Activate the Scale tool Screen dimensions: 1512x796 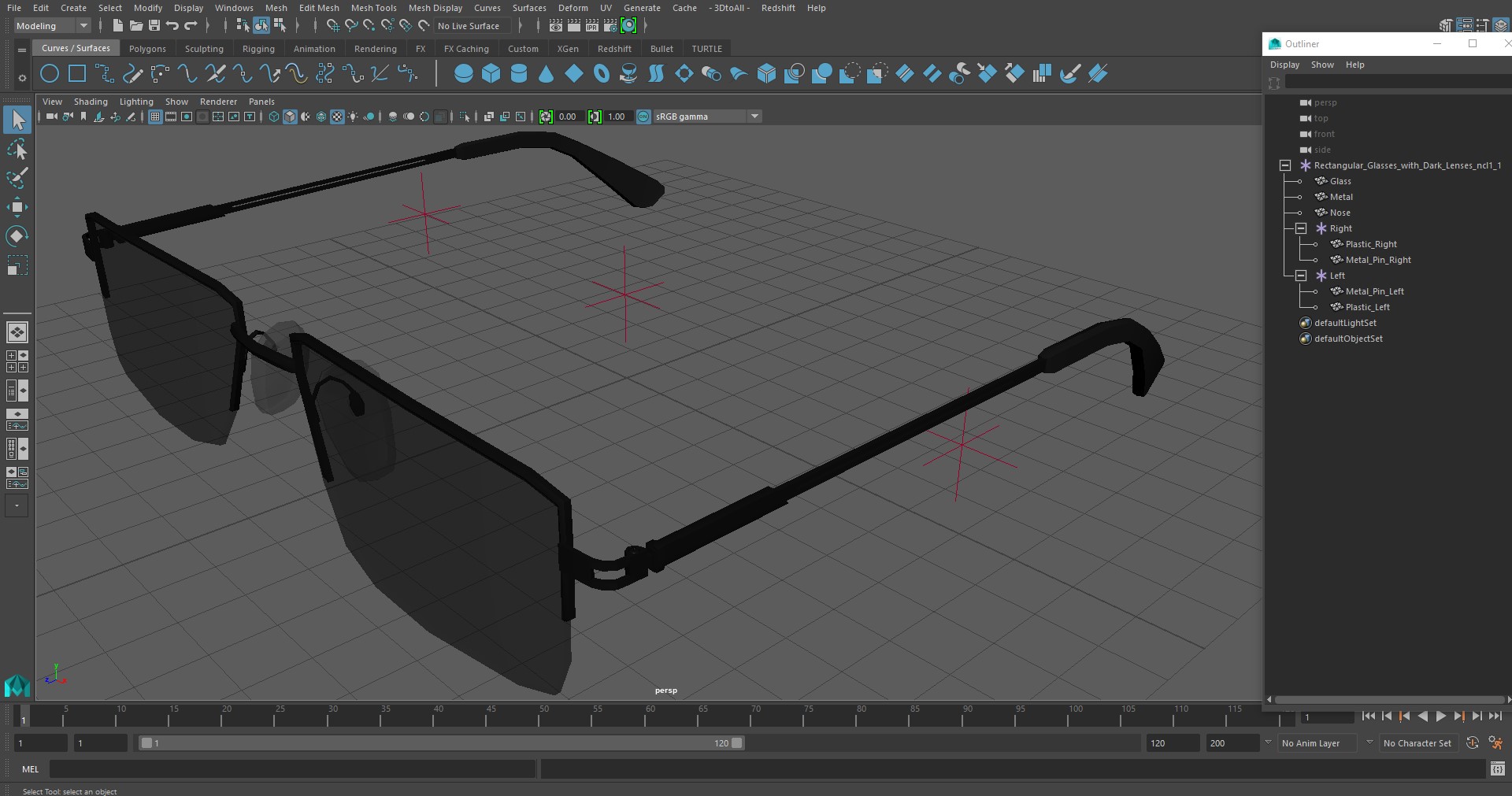[x=17, y=265]
